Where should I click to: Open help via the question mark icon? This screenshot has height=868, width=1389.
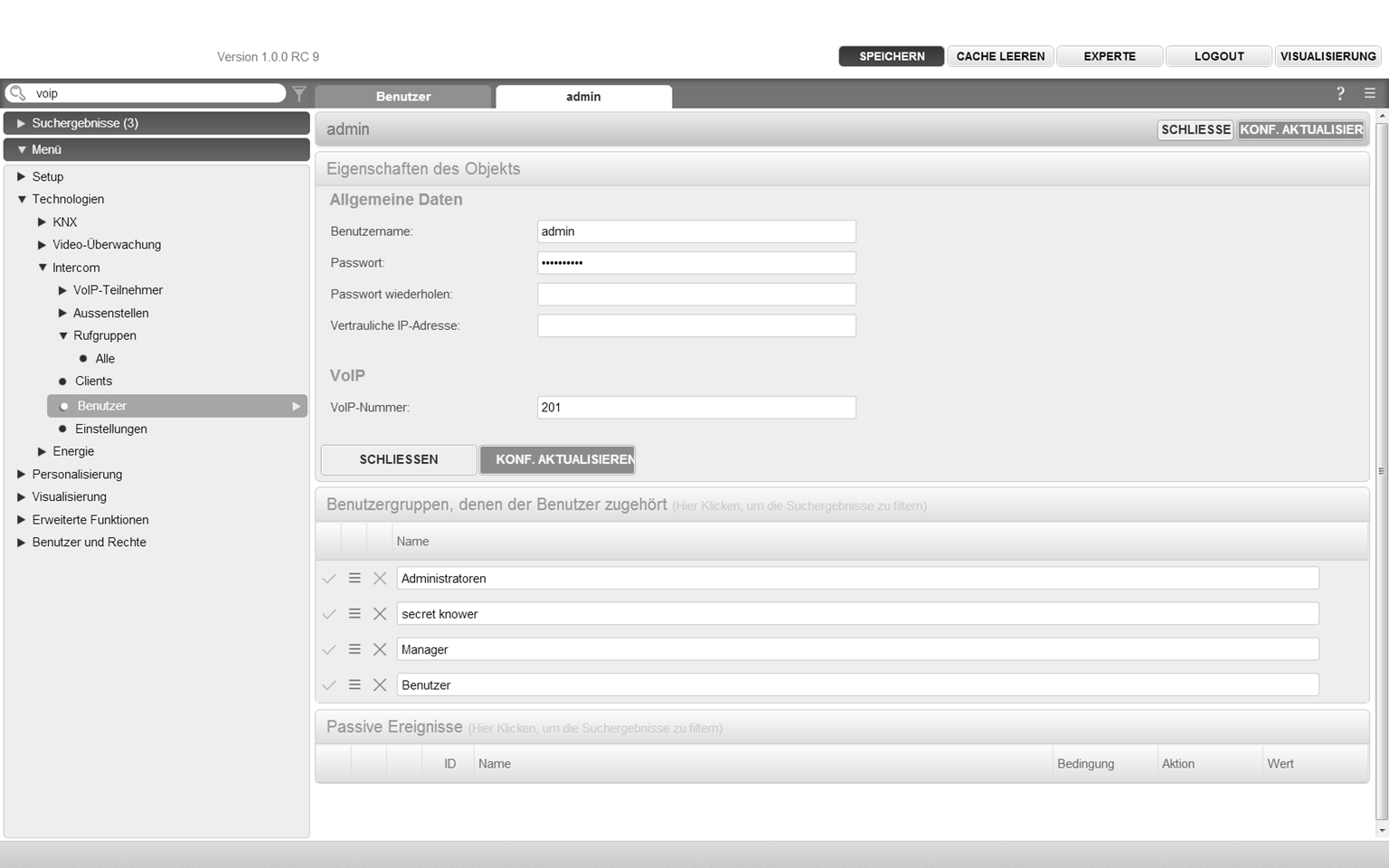(x=1340, y=93)
